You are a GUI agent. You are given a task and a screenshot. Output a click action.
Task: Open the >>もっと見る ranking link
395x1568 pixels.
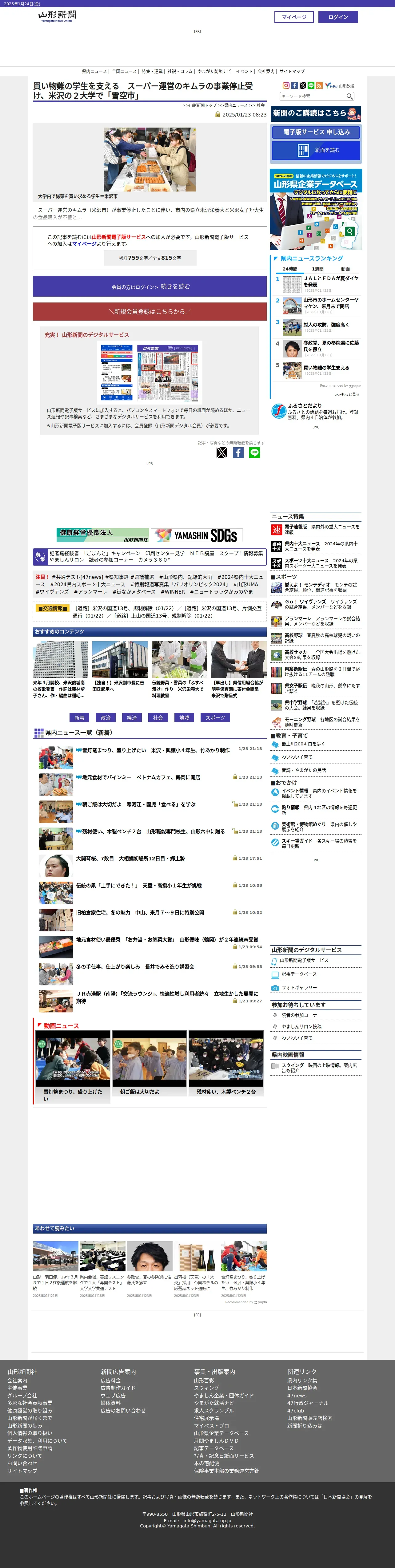pos(347,394)
